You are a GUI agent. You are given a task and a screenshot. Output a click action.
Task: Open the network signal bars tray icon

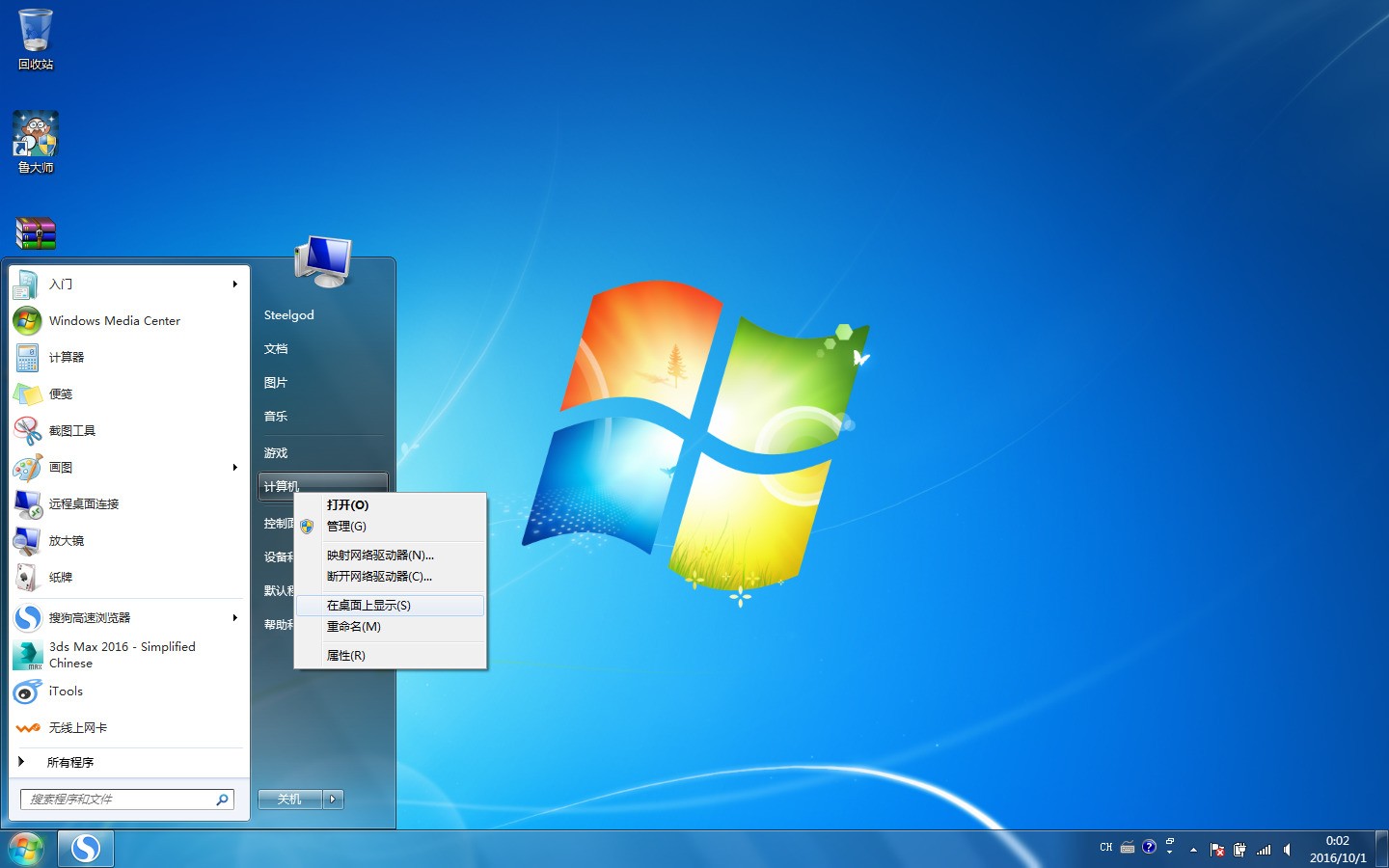coord(1264,850)
